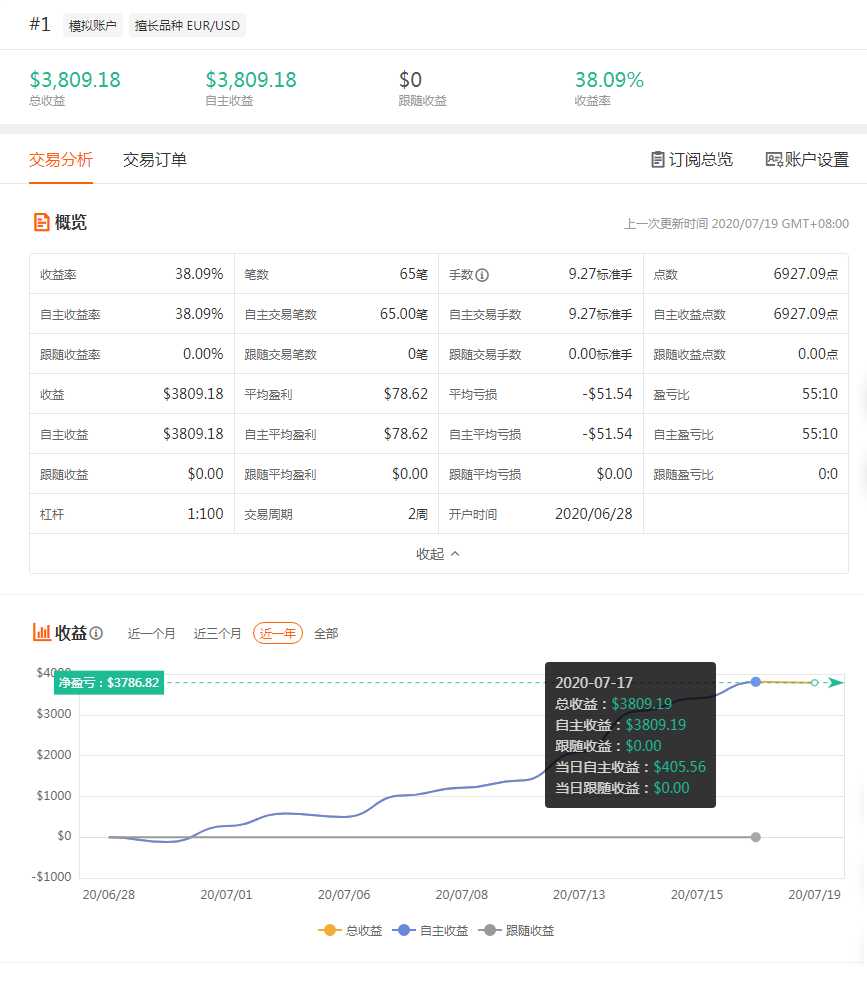
Task: Click the 订阅总览 clipboard icon
Action: [658, 160]
